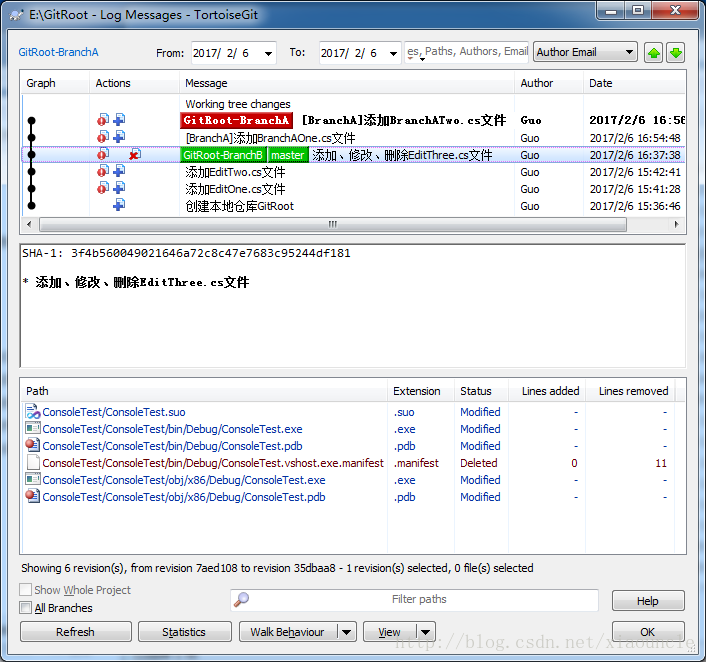Click added action icon in BranchAOne.cs row
Image resolution: width=706 pixels, height=662 pixels.
click(x=119, y=137)
